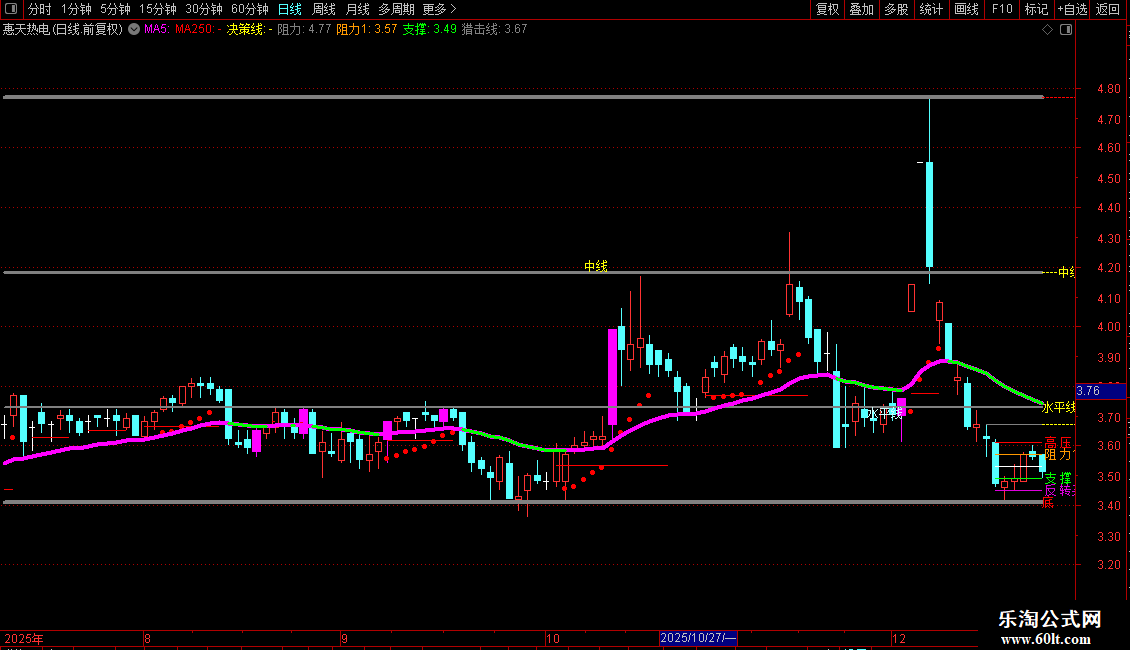This screenshot has width=1130, height=650.
Task: Click the 支撑: 3.49 value
Action: coord(430,30)
